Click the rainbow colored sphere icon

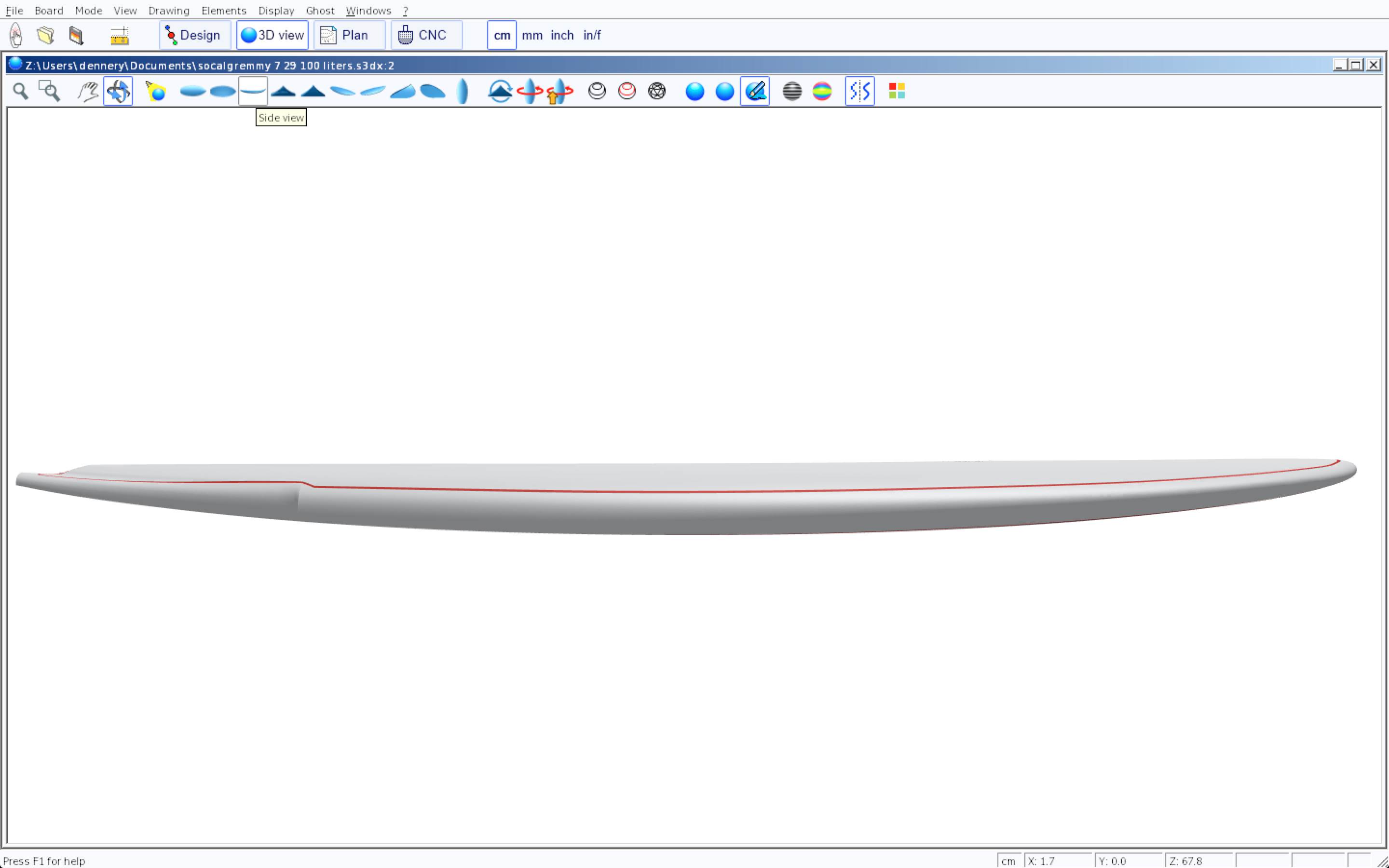(x=822, y=91)
